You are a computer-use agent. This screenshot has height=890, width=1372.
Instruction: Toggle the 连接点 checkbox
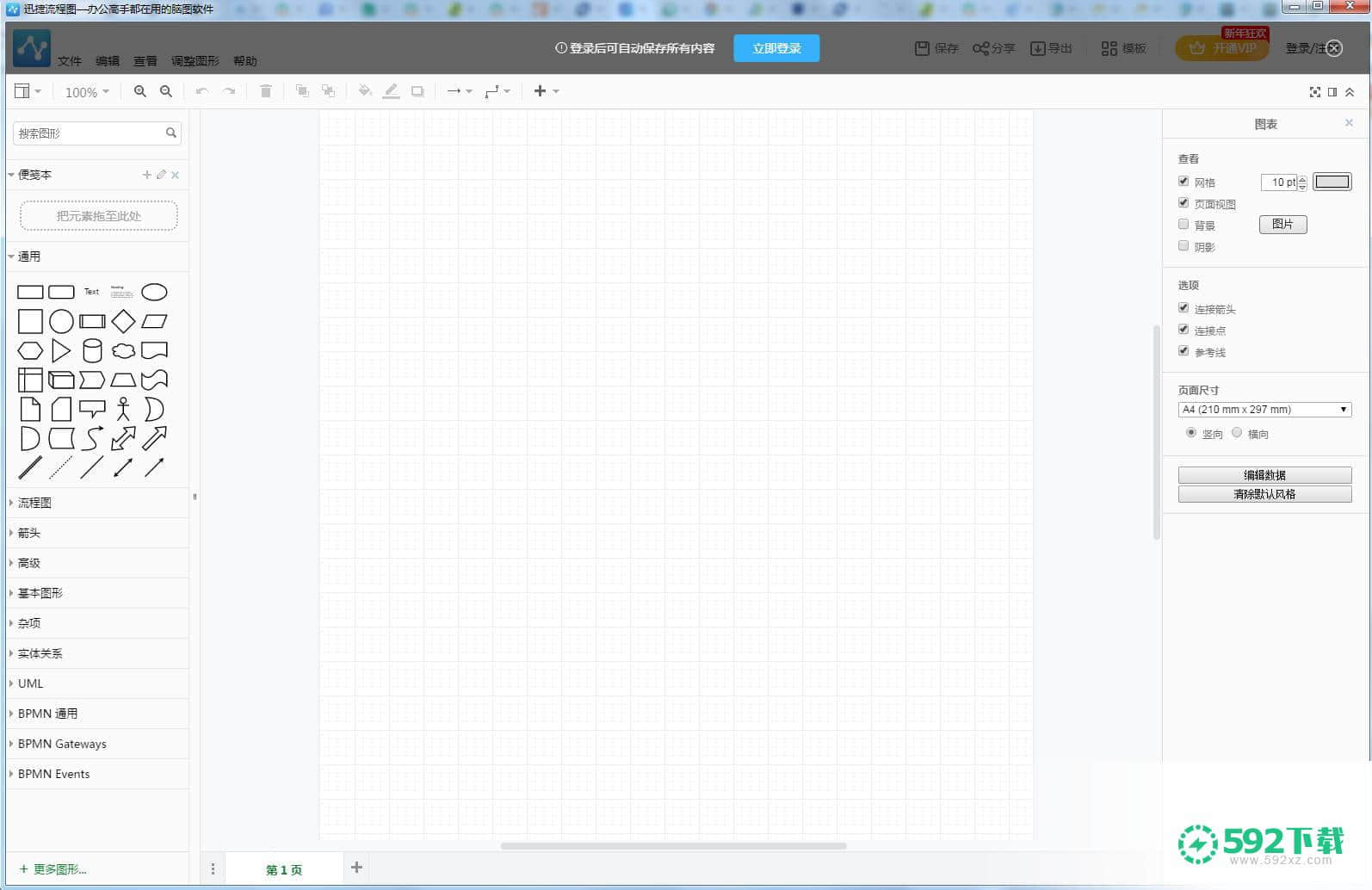point(1184,329)
